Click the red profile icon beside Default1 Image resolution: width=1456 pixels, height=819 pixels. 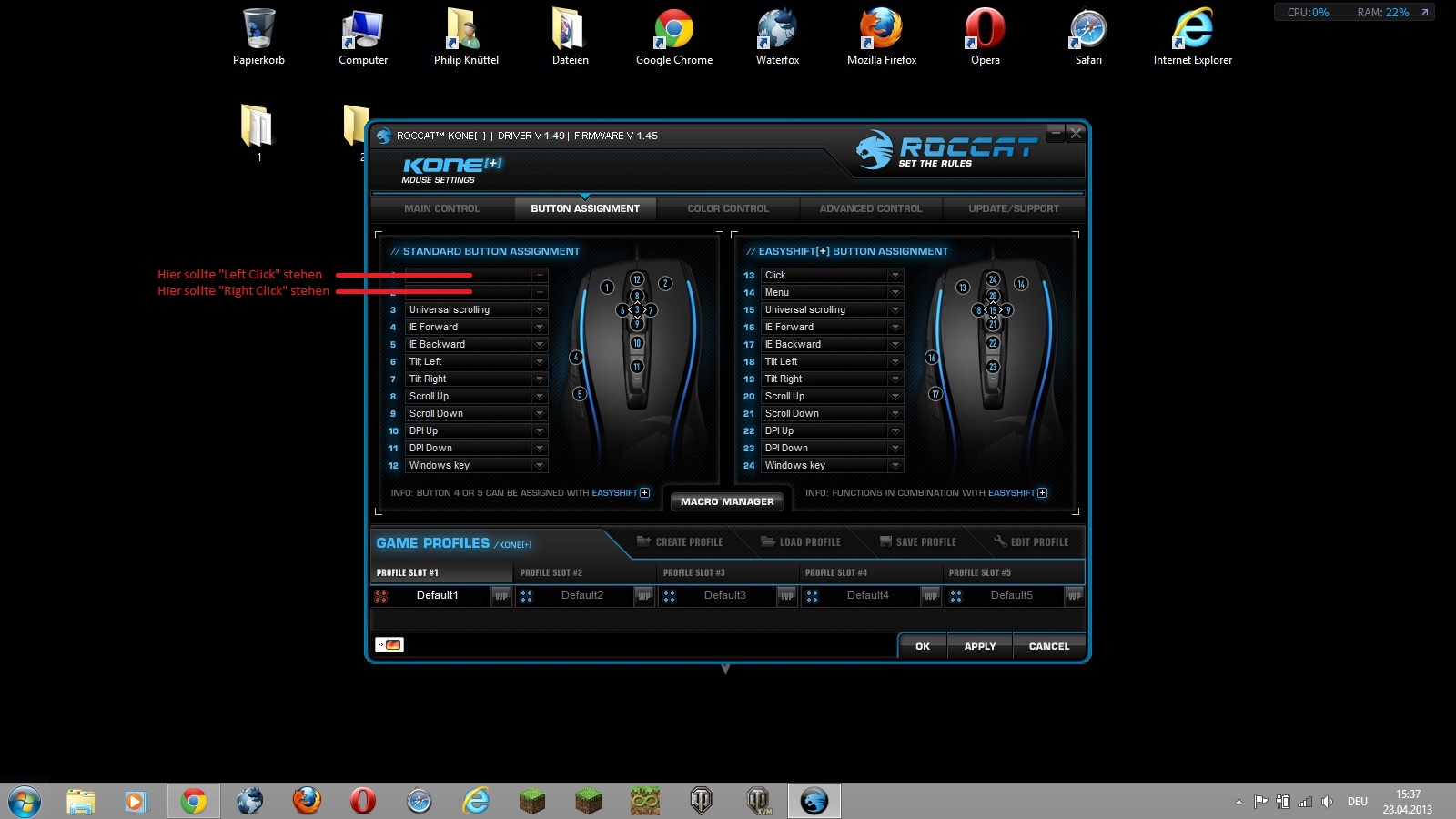381,596
